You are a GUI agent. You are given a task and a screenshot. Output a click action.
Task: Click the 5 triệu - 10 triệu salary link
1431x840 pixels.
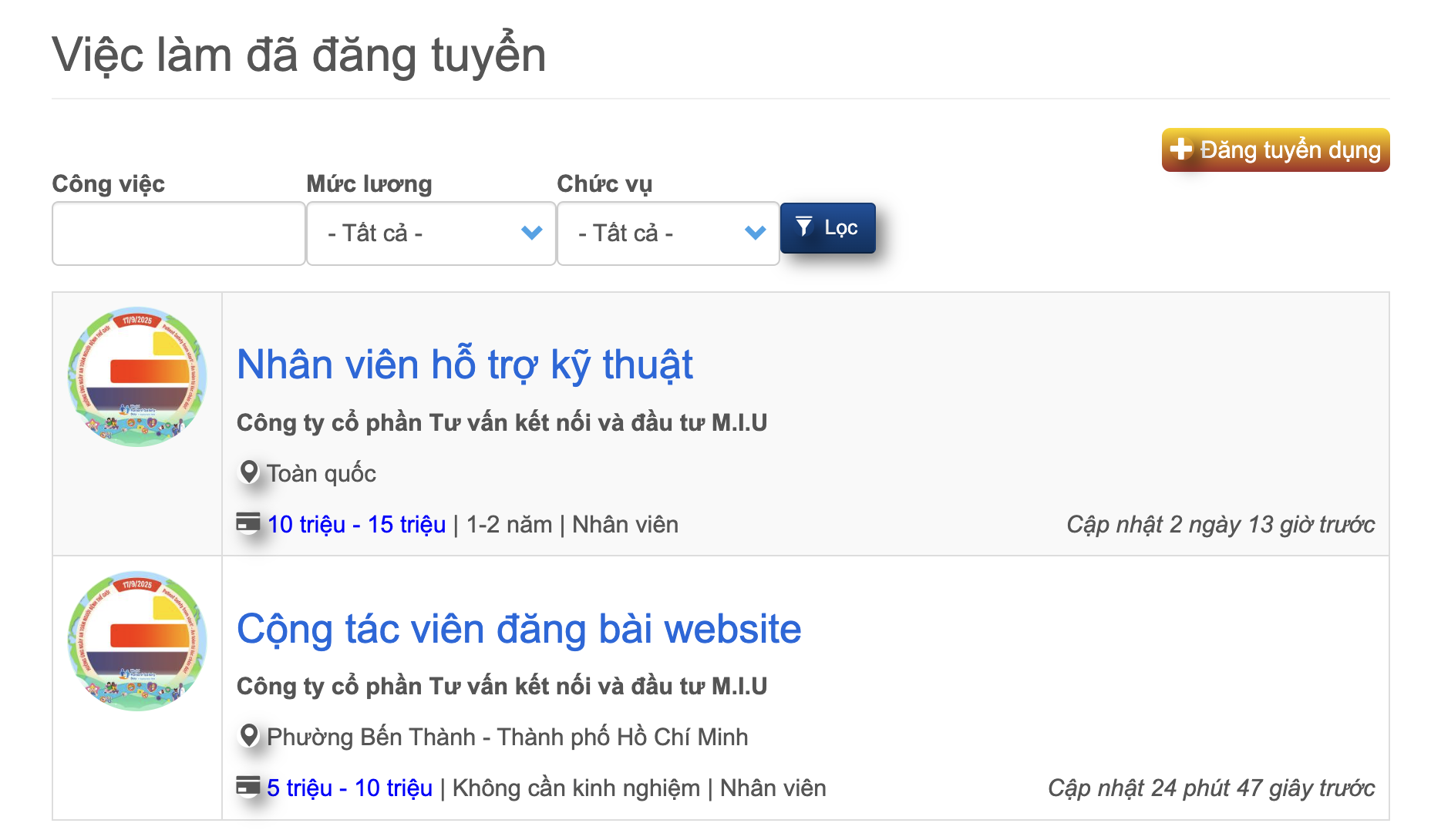pyautogui.click(x=349, y=788)
